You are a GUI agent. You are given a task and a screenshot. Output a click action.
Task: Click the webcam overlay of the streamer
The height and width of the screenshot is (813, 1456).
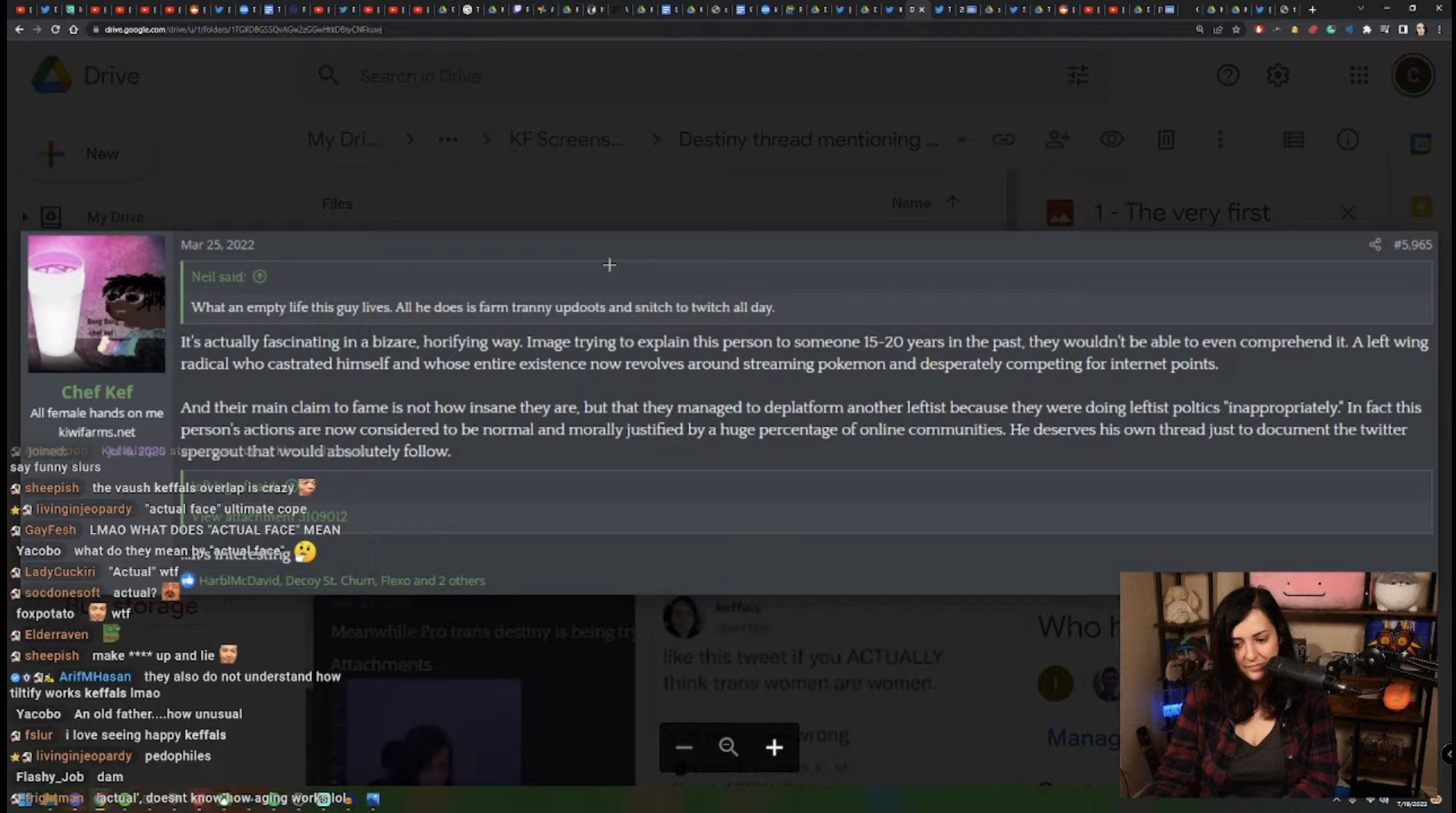click(x=1277, y=684)
